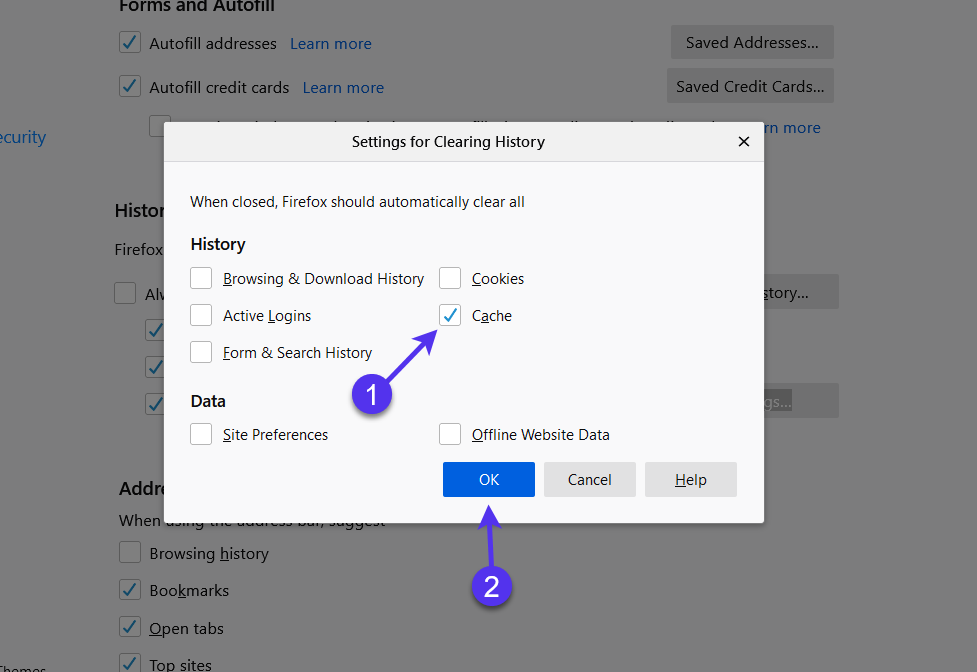The height and width of the screenshot is (672, 977).
Task: Uncheck the Bookmarks suggestion option
Action: point(129,590)
